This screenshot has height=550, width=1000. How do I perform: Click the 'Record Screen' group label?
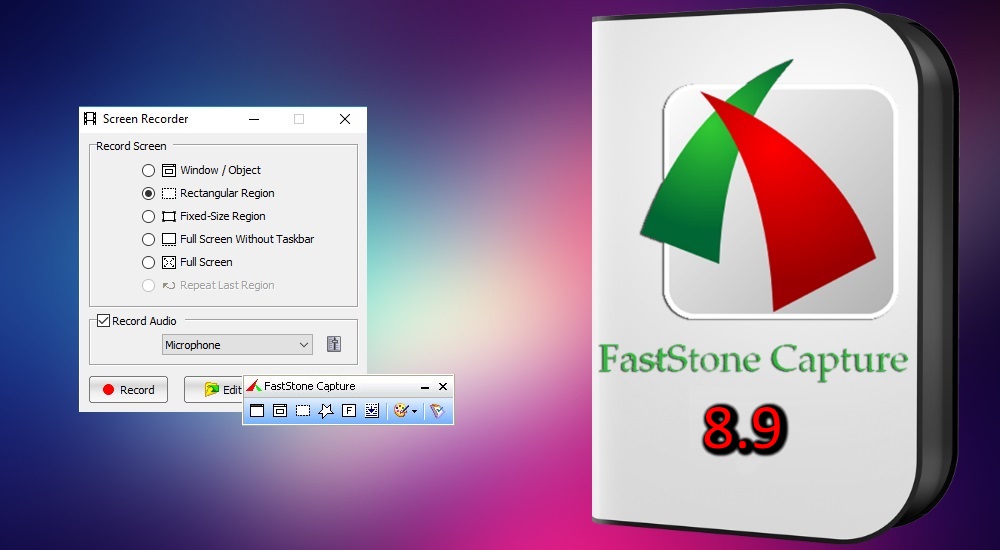coord(131,146)
